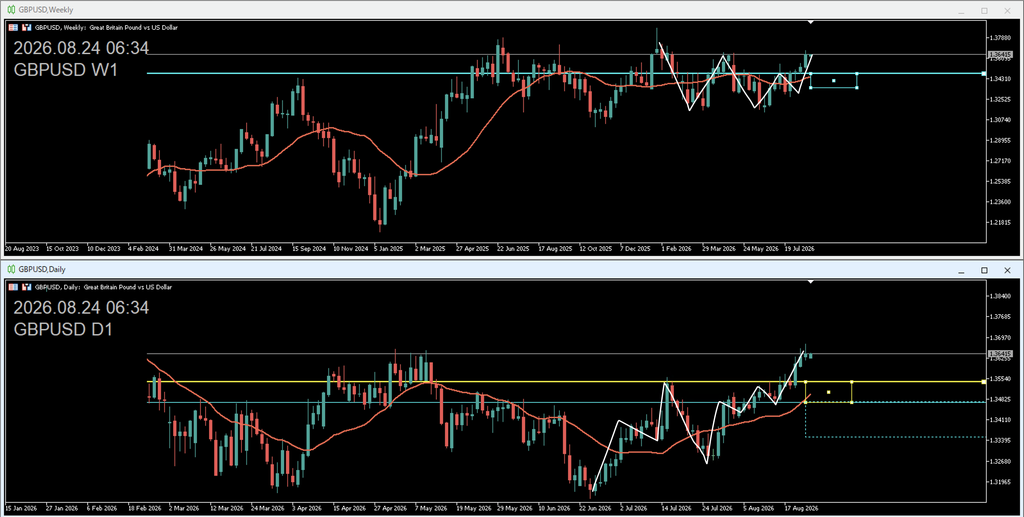
Task: Click the 20 Aug 2023 date on Weekly time axis
Action: coord(22,249)
